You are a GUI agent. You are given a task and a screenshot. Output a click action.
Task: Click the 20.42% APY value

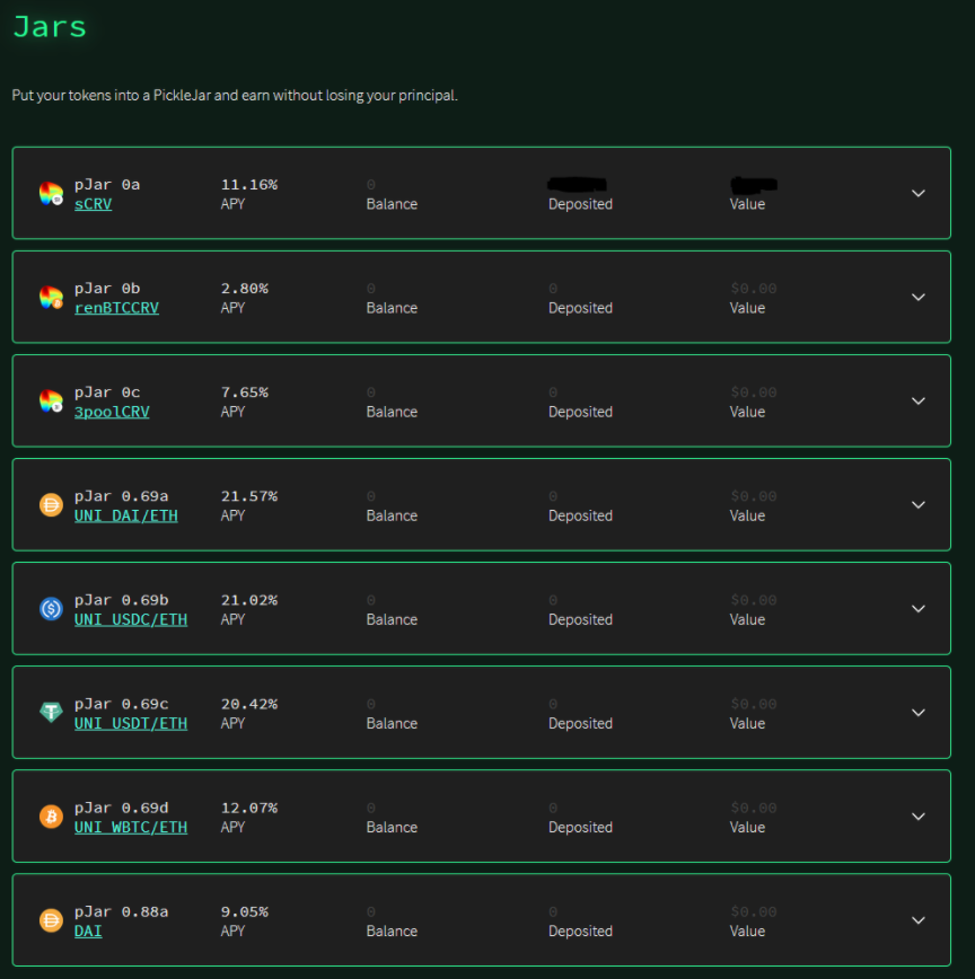point(249,704)
